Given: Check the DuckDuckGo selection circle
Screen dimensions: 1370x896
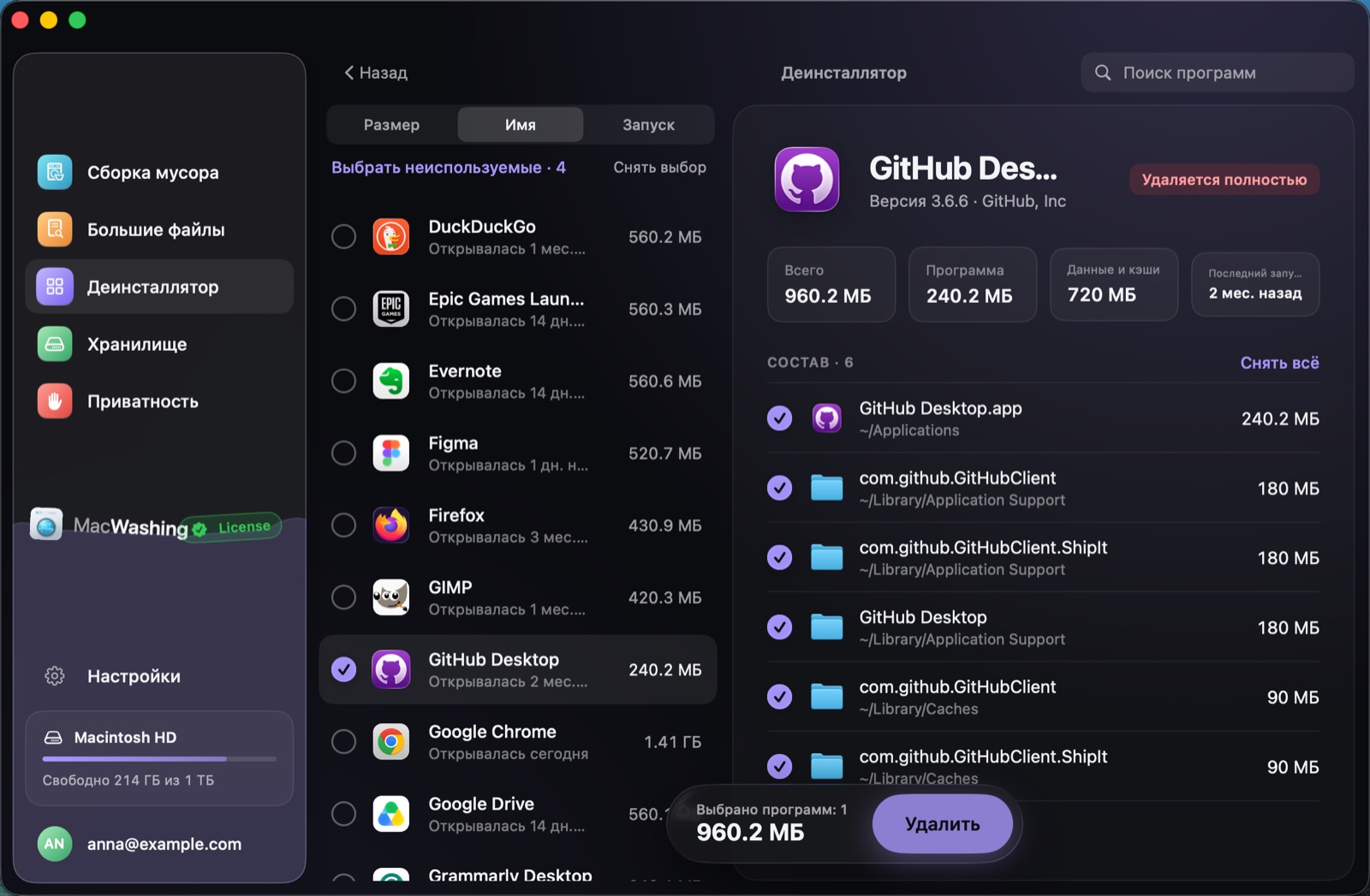Looking at the screenshot, I should coord(343,237).
